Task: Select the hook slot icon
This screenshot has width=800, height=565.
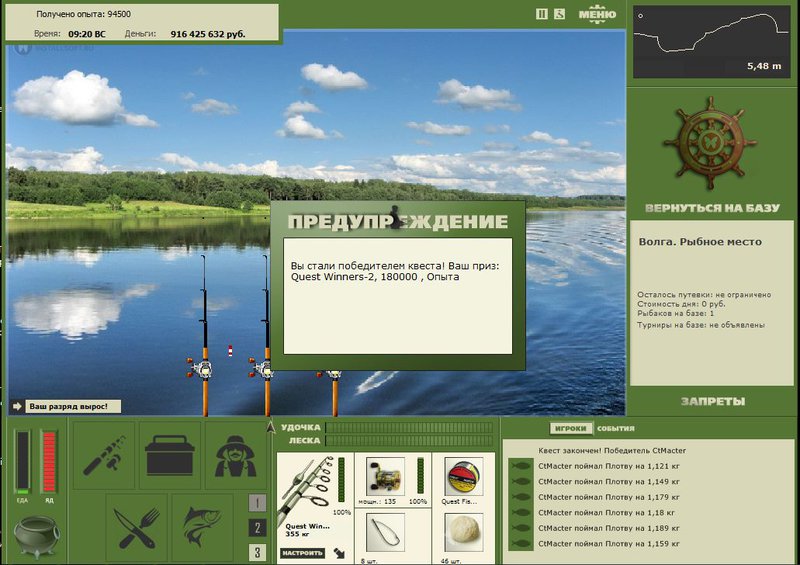Action: click(x=385, y=533)
